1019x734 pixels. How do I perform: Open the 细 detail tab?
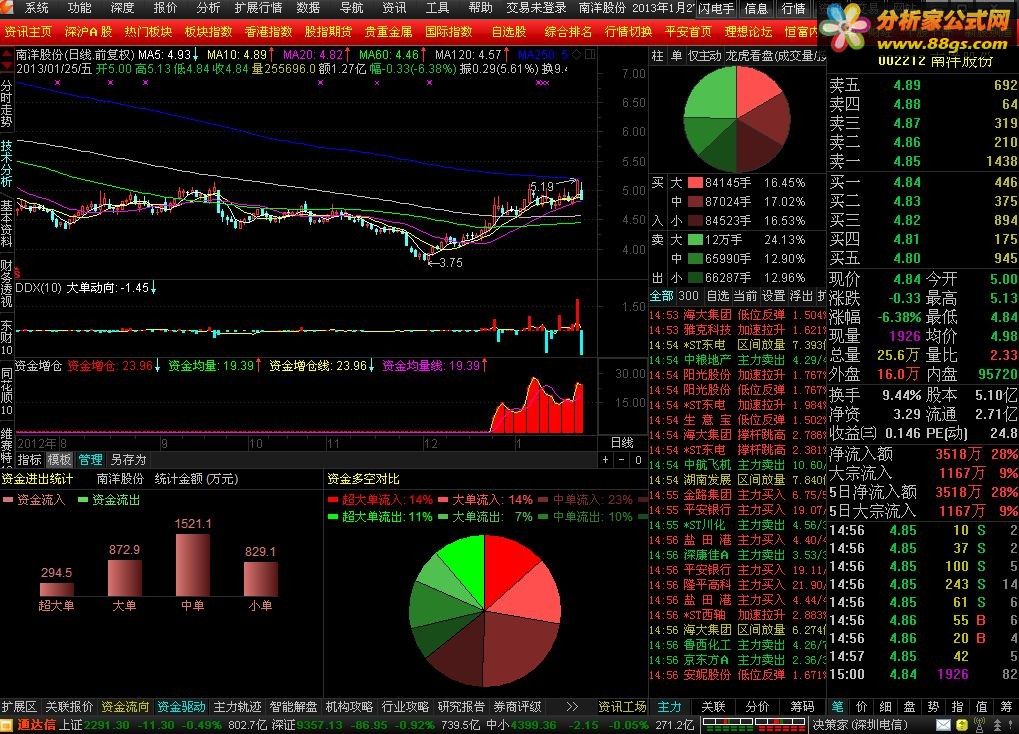tap(886, 707)
